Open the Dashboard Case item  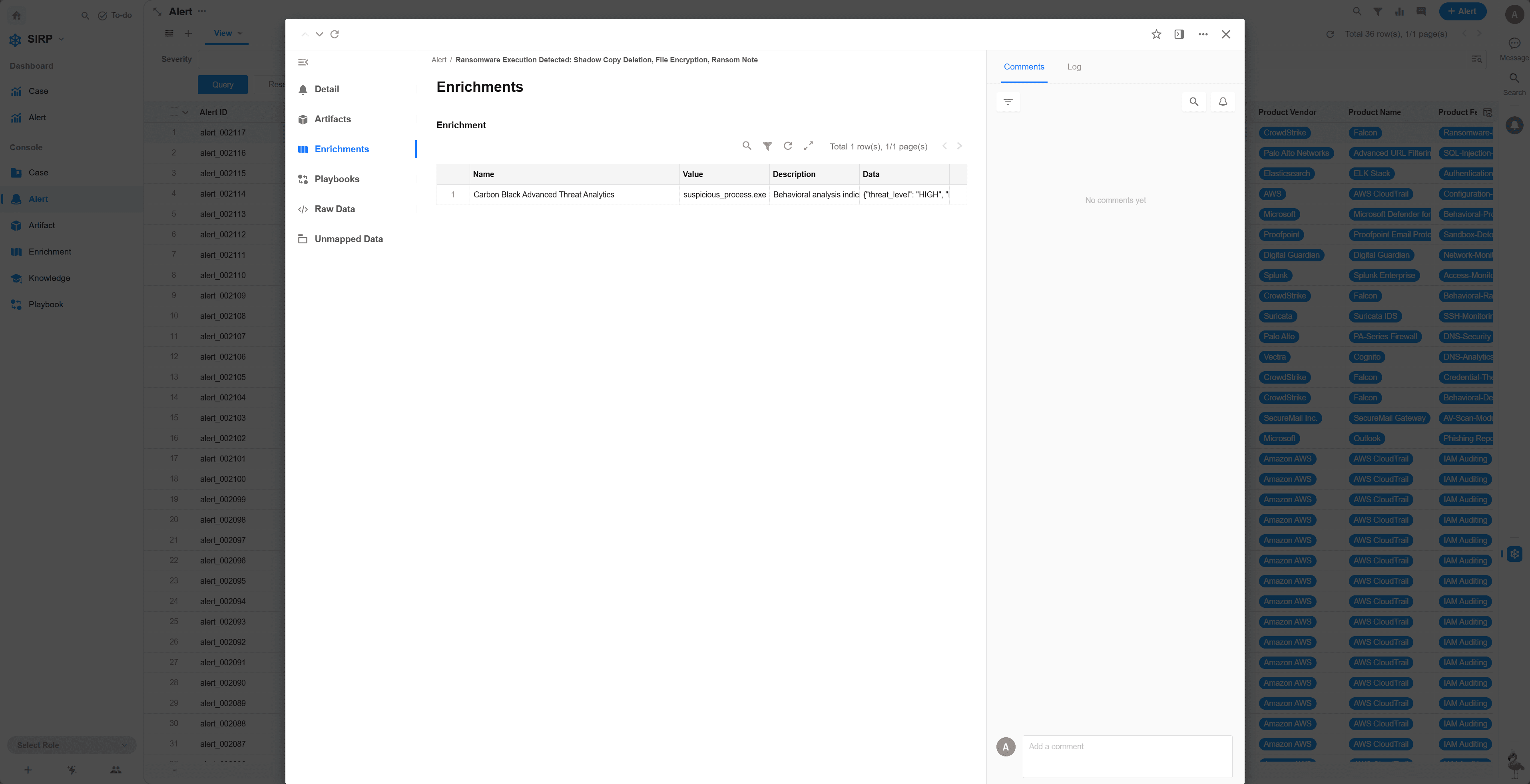tap(71, 92)
